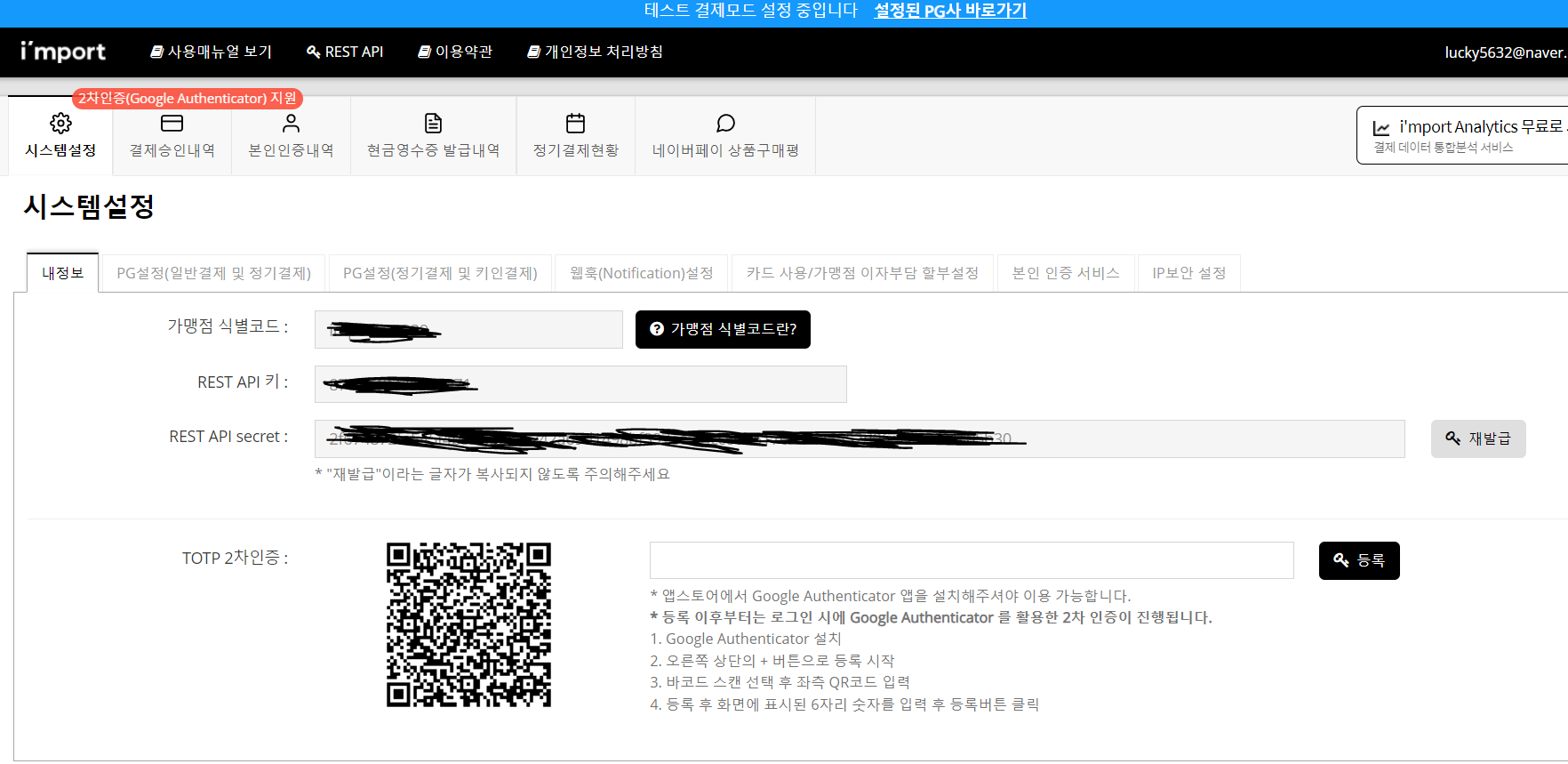This screenshot has width=1568, height=764.
Task: Follow the 설정된 PG사 바로가기 link
Action: click(950, 11)
